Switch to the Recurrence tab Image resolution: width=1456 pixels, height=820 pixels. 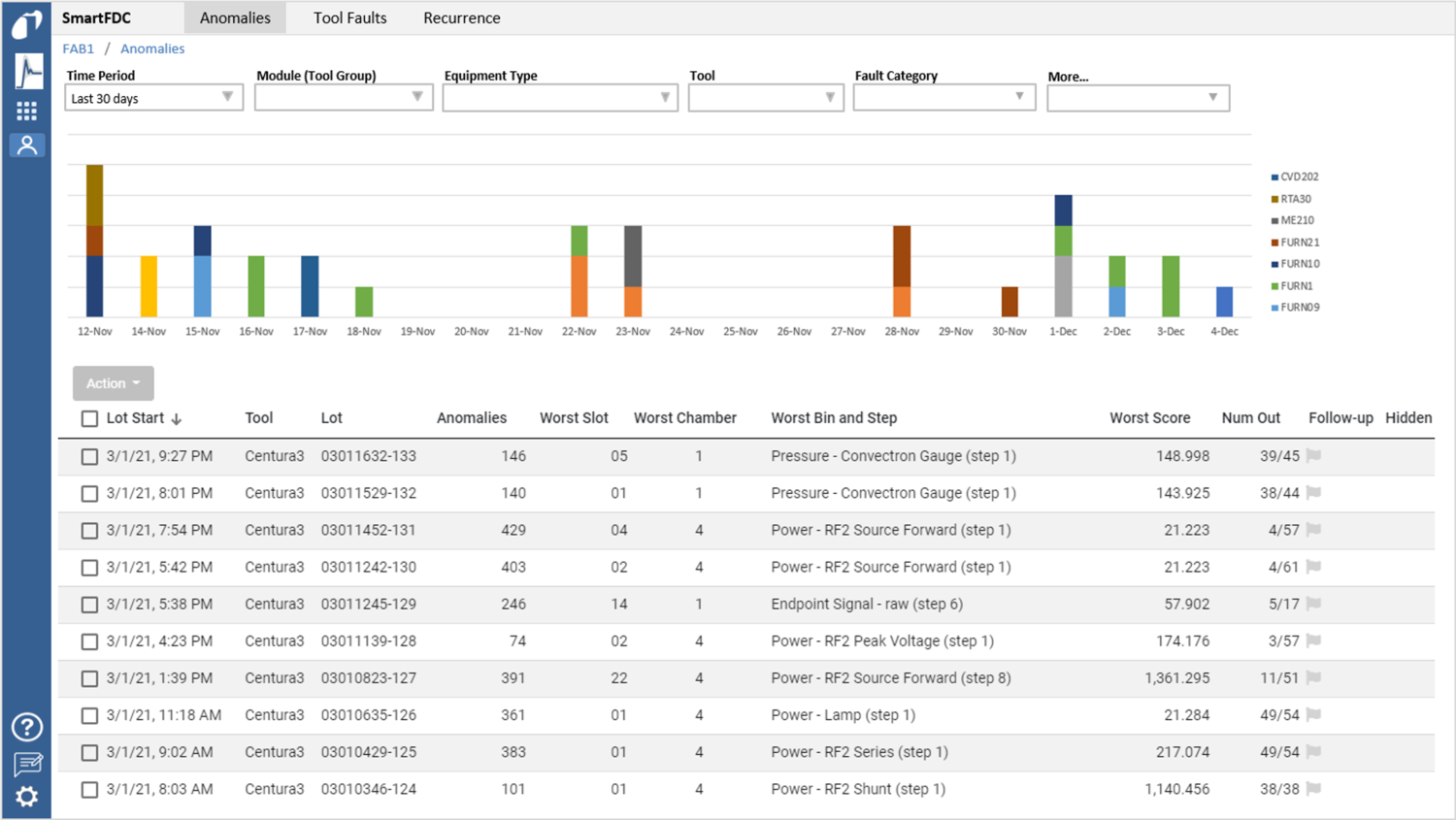click(462, 17)
